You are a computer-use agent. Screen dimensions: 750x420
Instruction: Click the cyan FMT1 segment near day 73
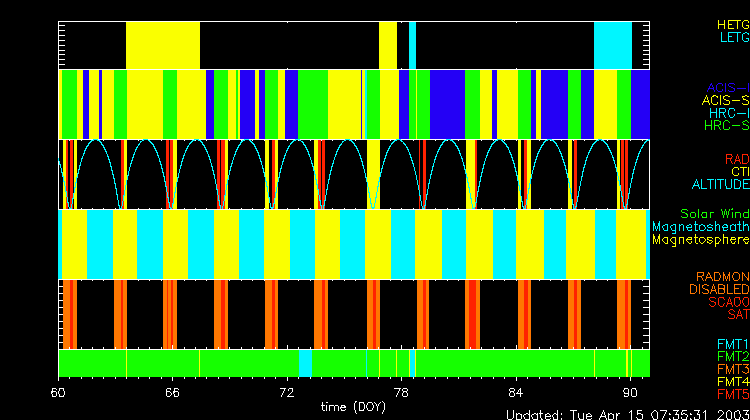pos(306,362)
